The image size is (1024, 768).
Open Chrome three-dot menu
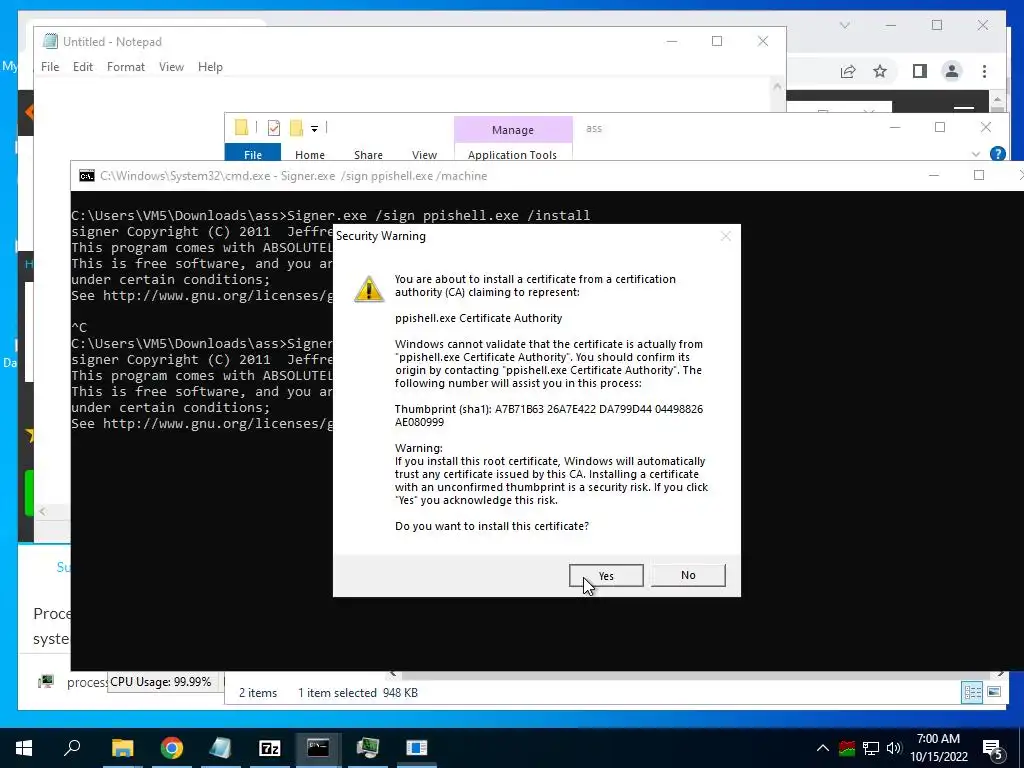click(x=984, y=71)
